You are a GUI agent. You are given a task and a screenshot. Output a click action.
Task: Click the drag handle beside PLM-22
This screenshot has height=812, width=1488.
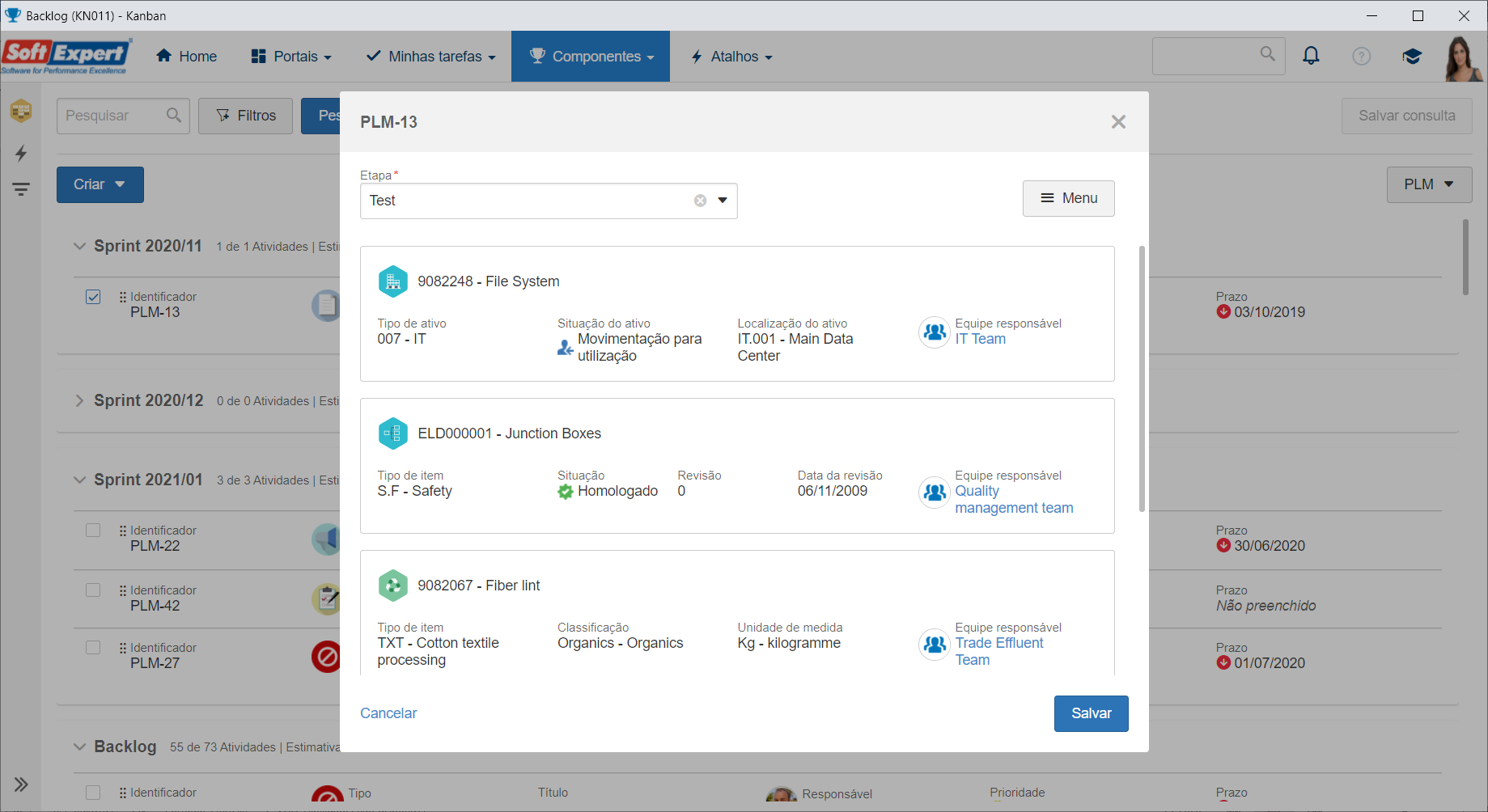[x=123, y=531]
